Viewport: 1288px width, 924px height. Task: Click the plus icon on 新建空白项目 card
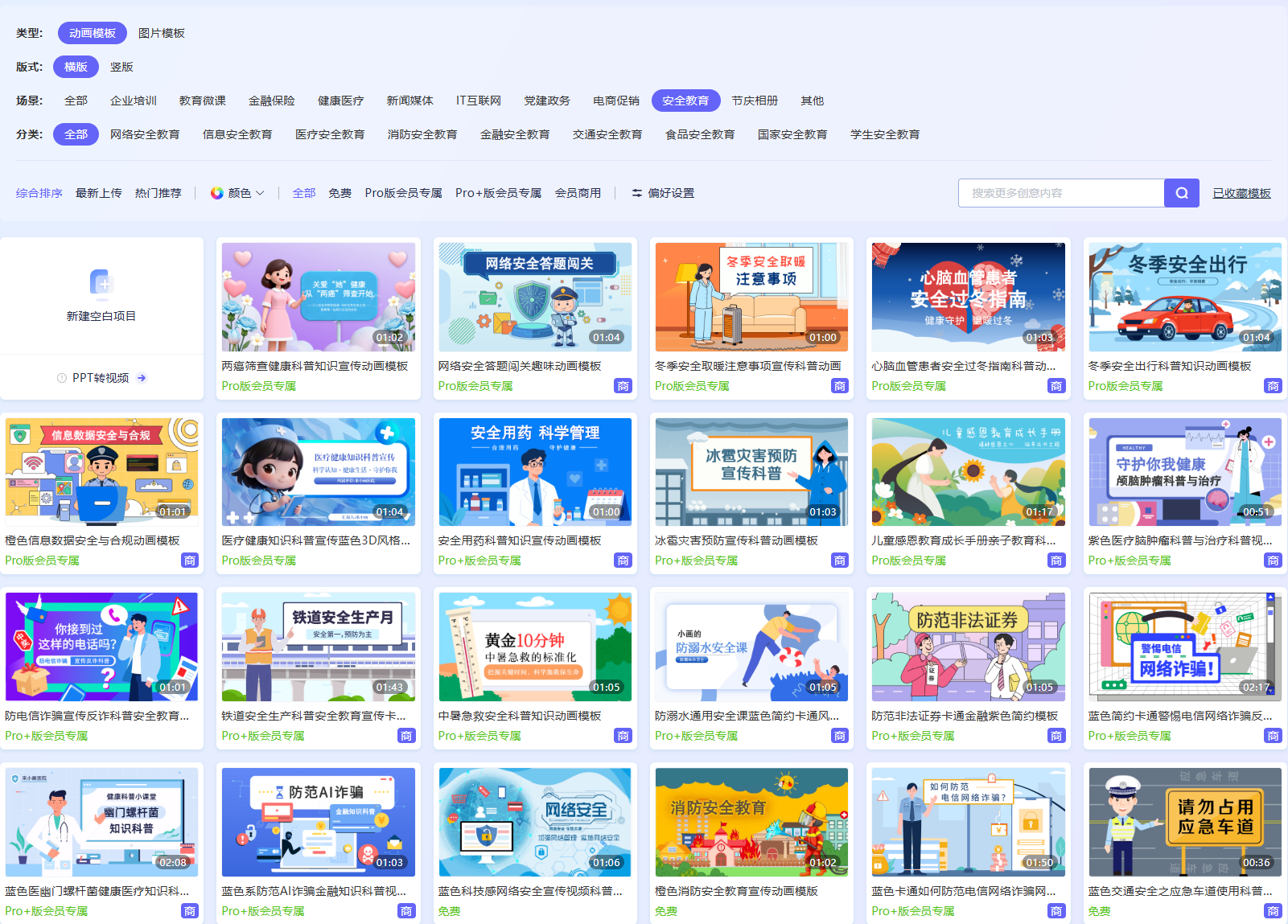[x=102, y=285]
